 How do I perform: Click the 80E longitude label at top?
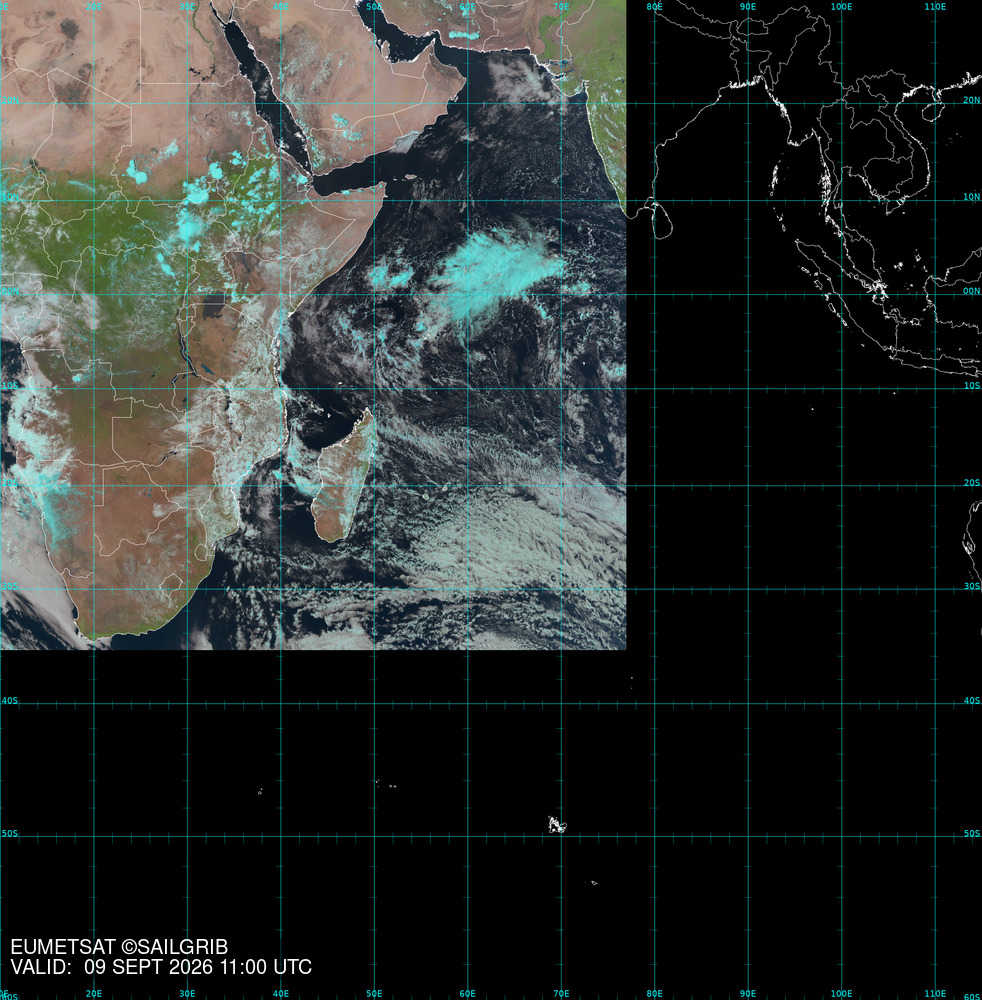coord(654,6)
